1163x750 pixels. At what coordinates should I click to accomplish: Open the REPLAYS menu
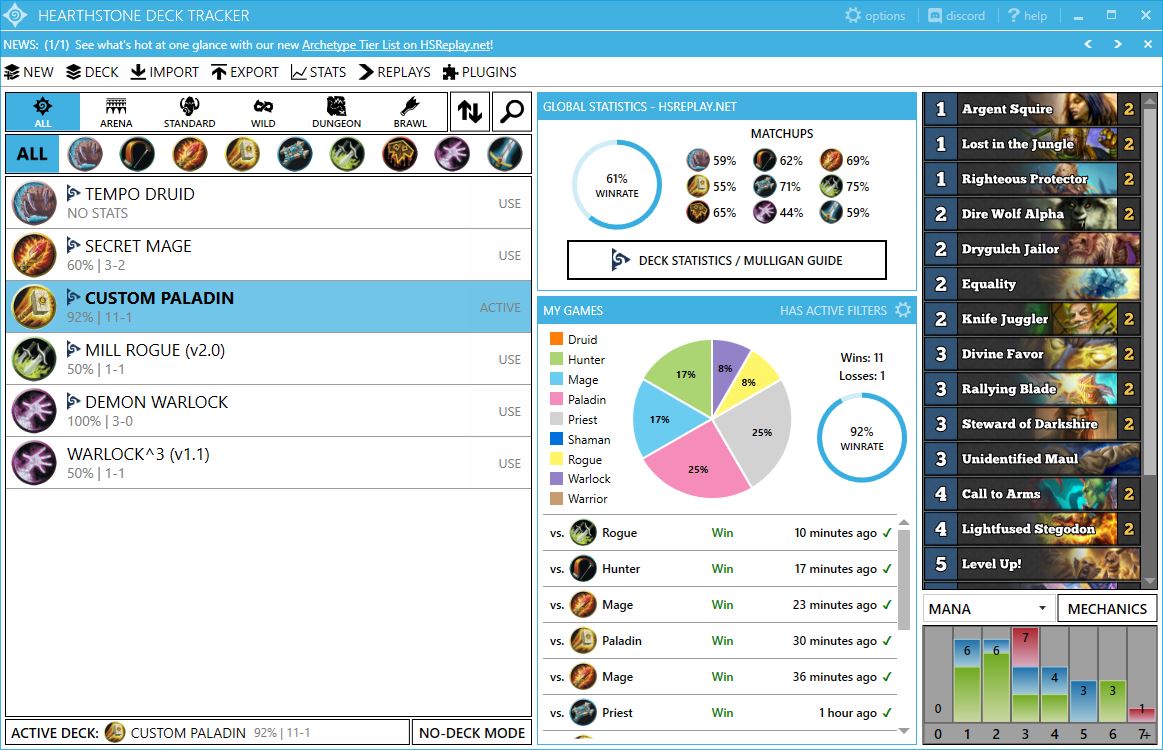[395, 72]
